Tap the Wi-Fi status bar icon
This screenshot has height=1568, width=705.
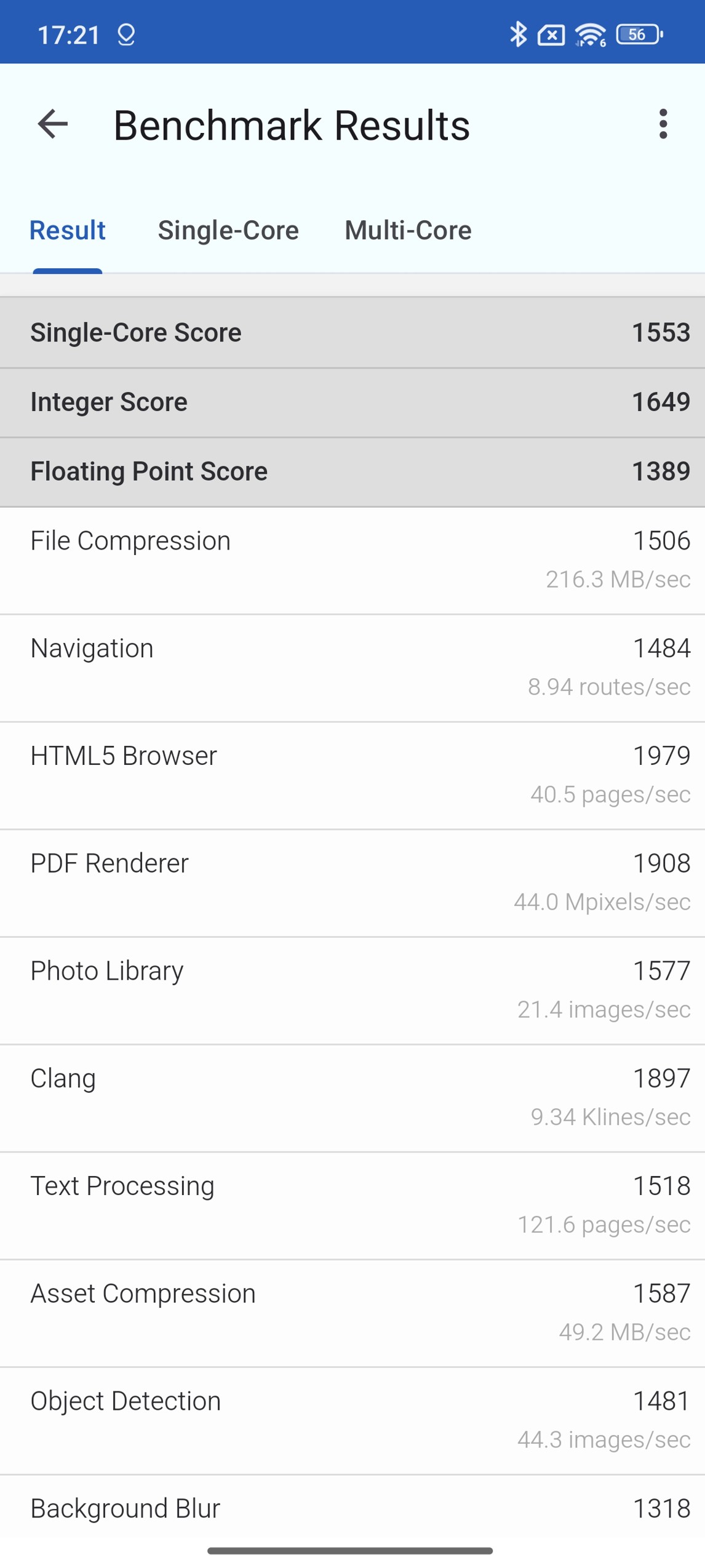click(590, 35)
